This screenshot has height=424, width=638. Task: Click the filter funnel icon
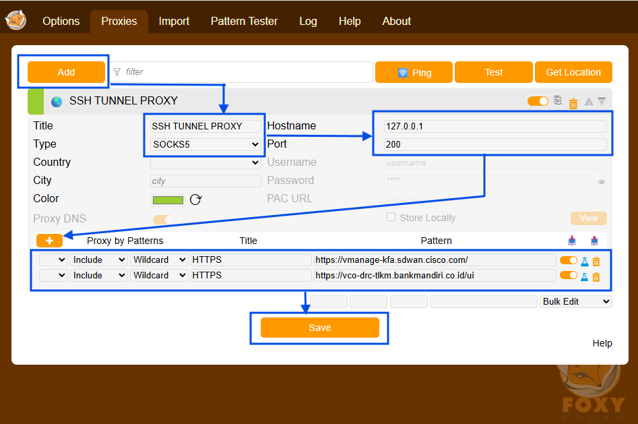click(117, 72)
